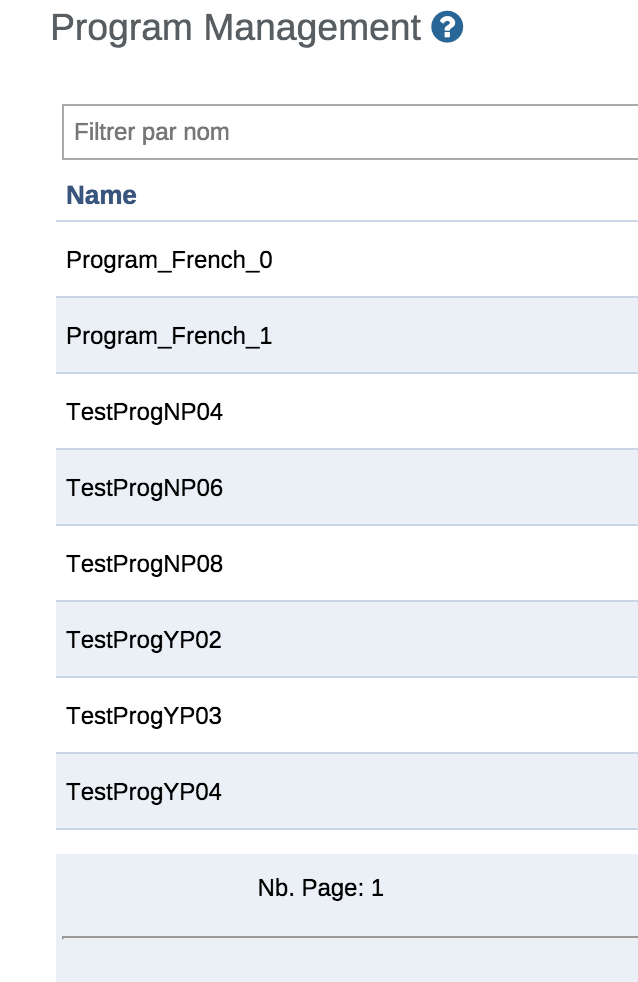
Task: Click the white gap above the pager bar
Action: [x=350, y=842]
